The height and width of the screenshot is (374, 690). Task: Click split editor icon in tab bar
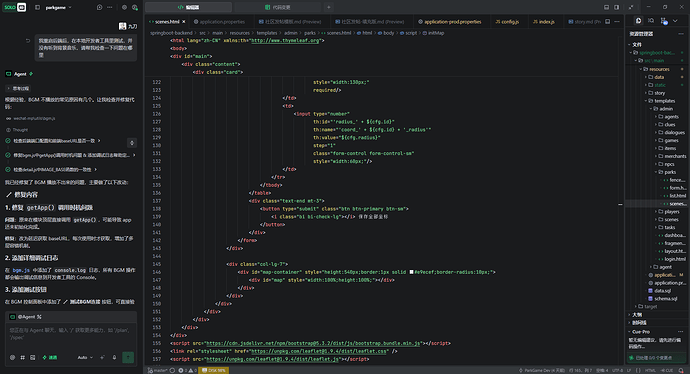607,22
